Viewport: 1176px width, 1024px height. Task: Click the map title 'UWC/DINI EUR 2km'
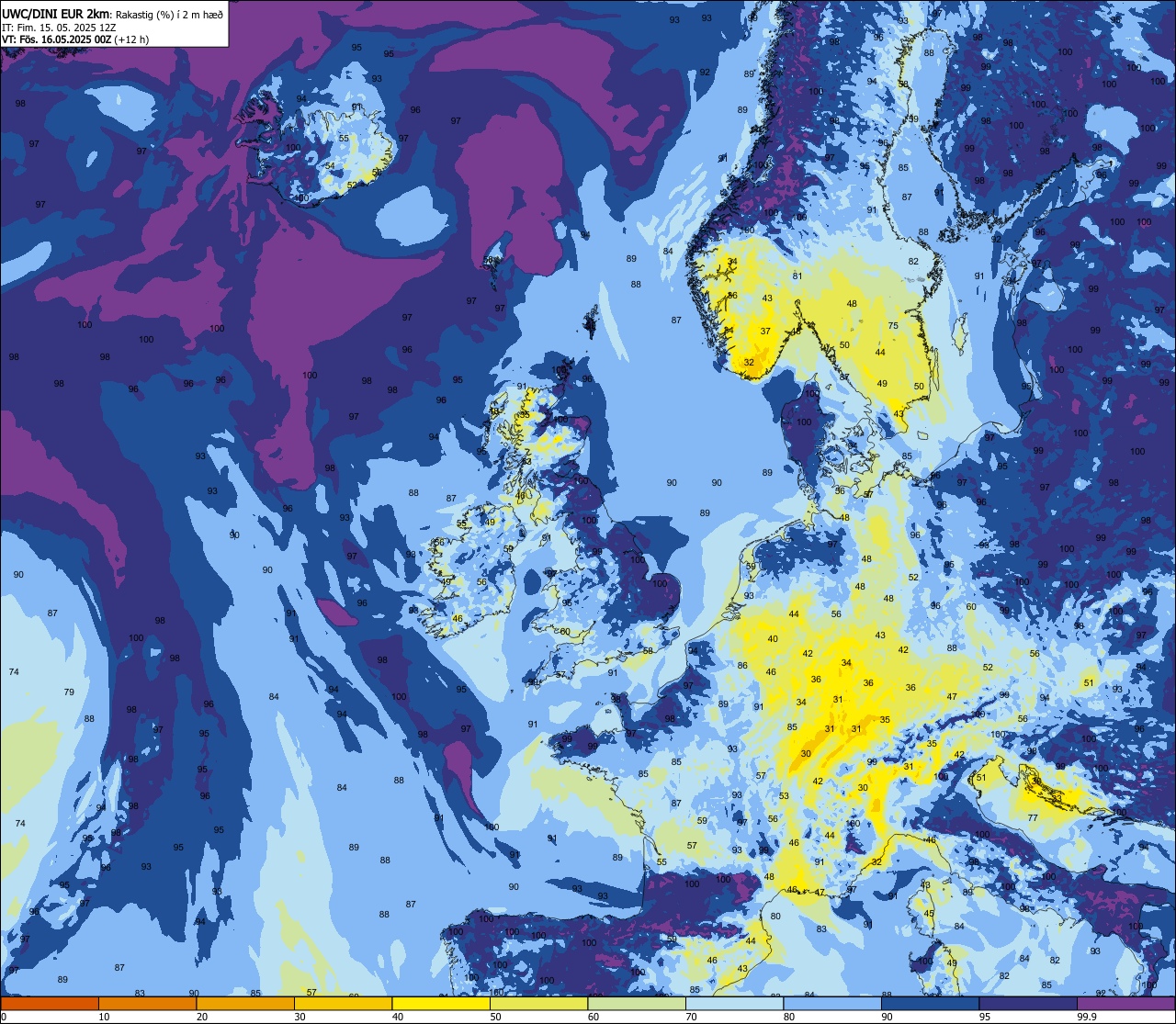pyautogui.click(x=53, y=14)
